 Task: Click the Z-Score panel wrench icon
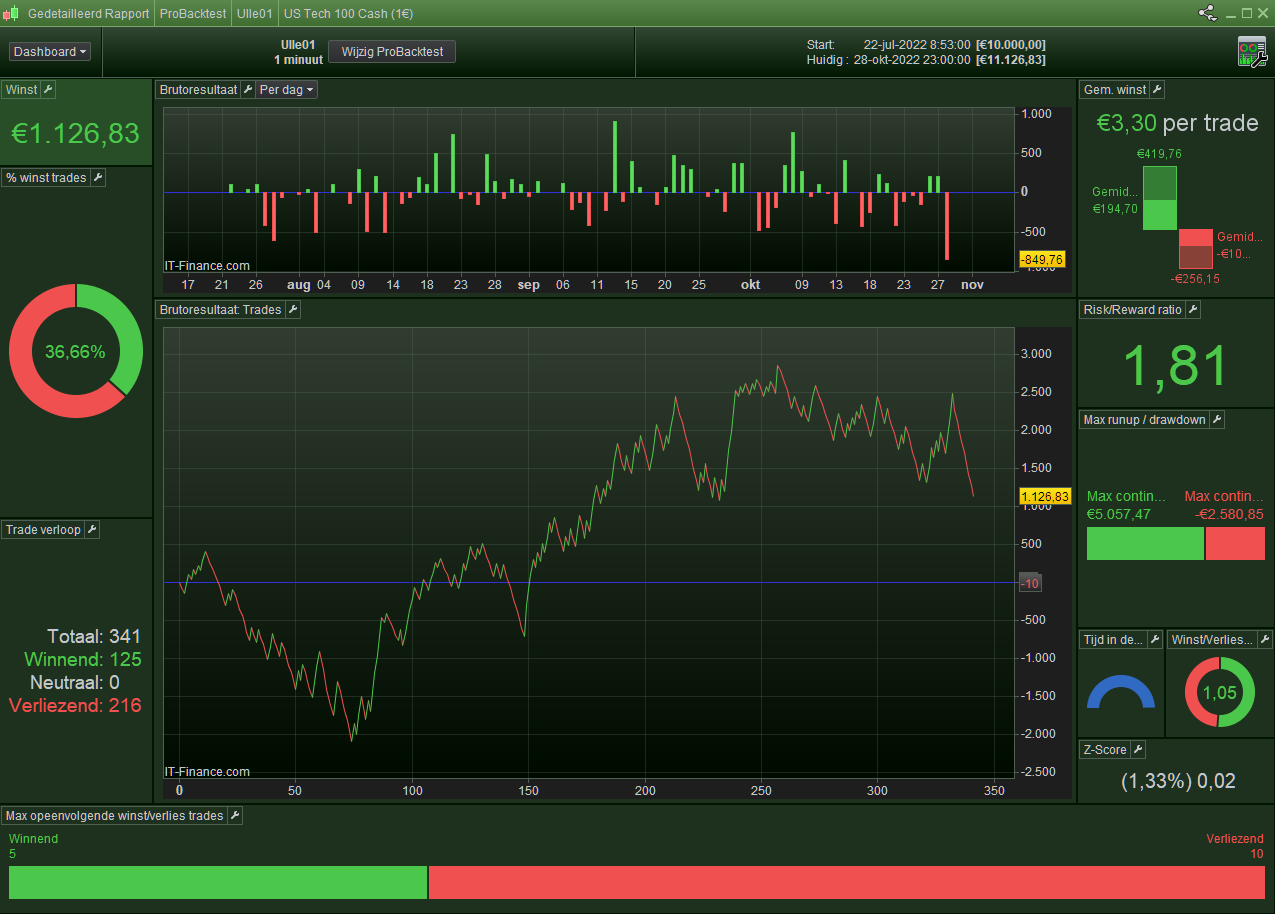click(1138, 750)
